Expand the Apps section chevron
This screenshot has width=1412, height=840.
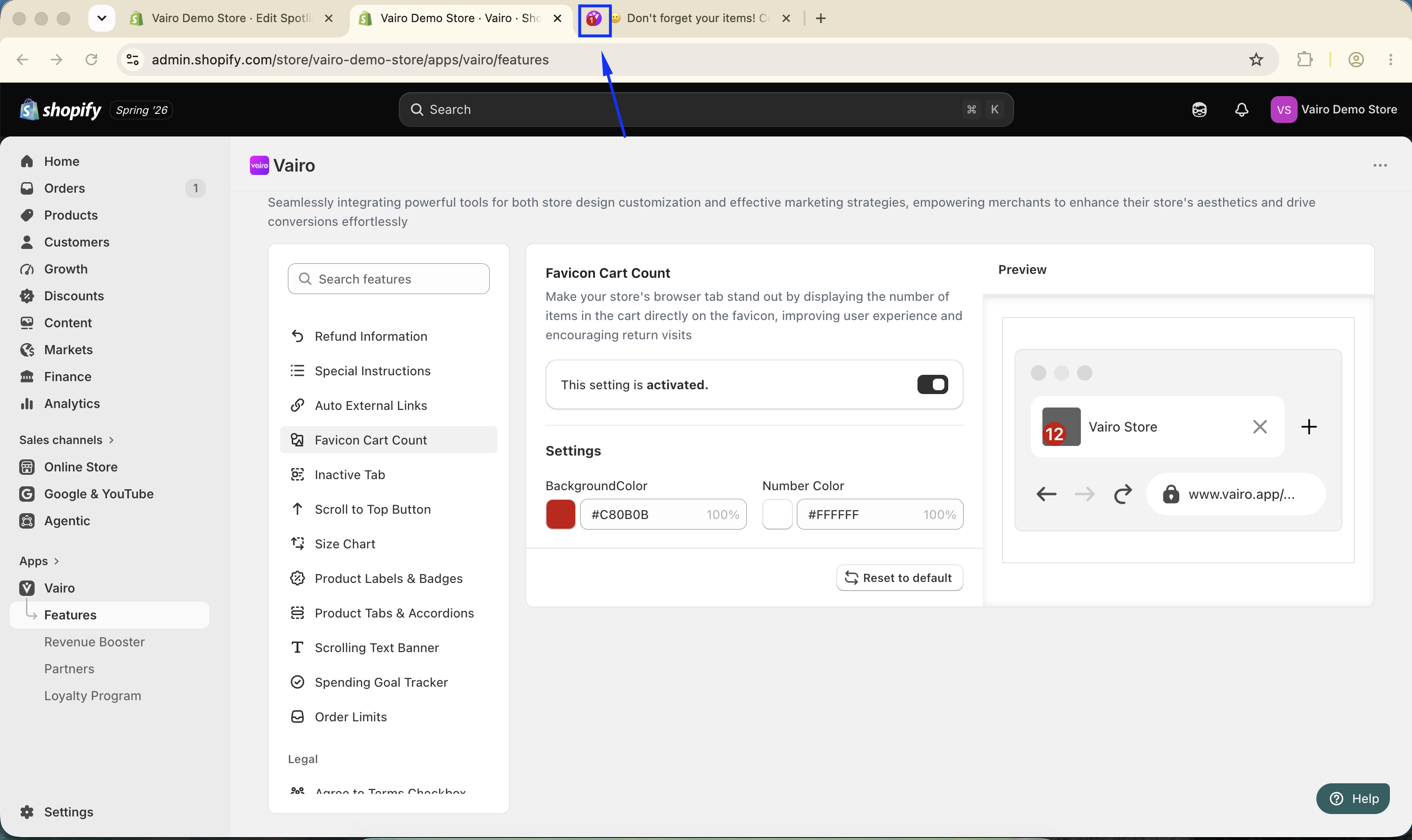coord(56,561)
